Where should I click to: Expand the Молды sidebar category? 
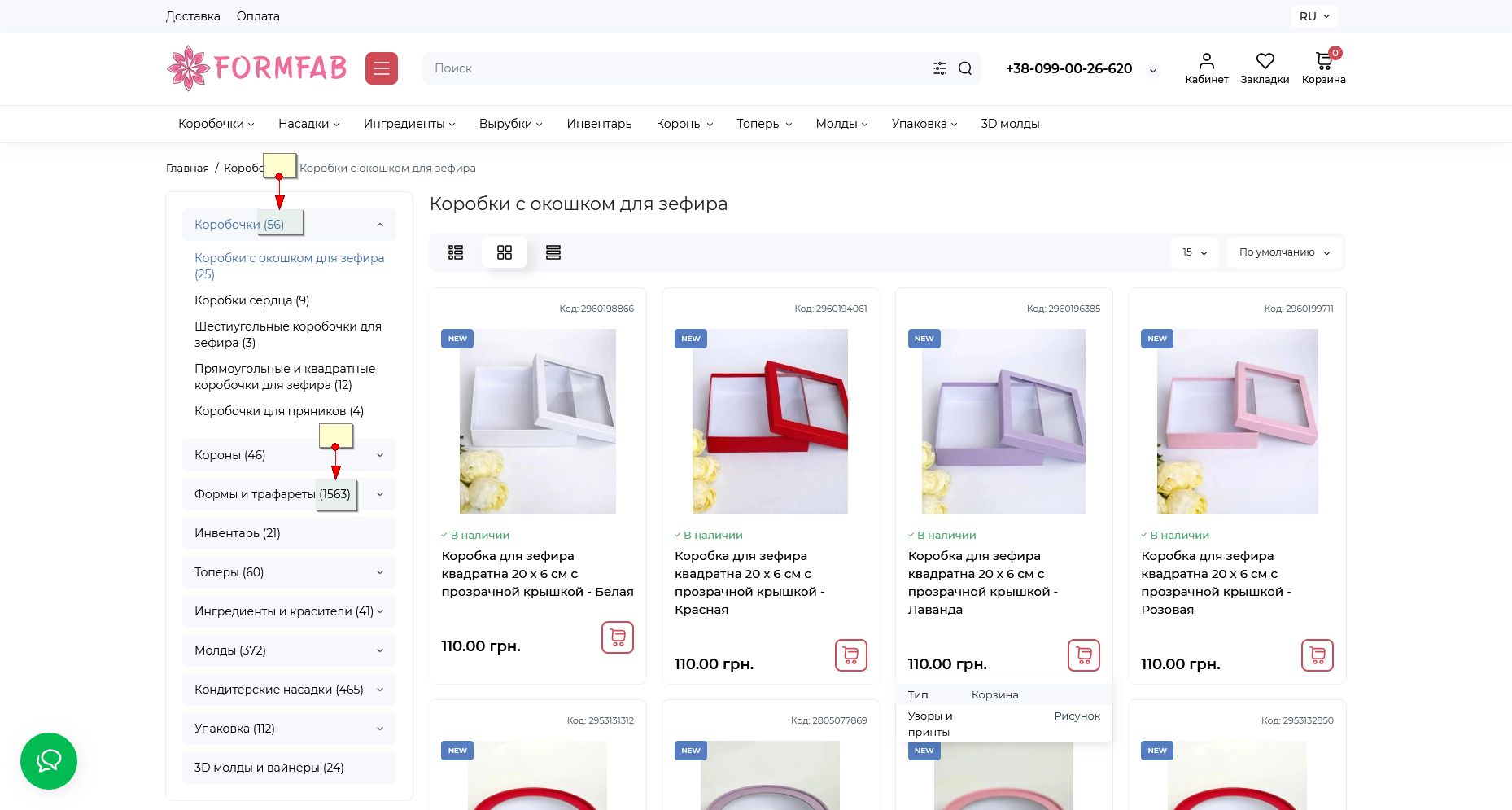pos(380,650)
